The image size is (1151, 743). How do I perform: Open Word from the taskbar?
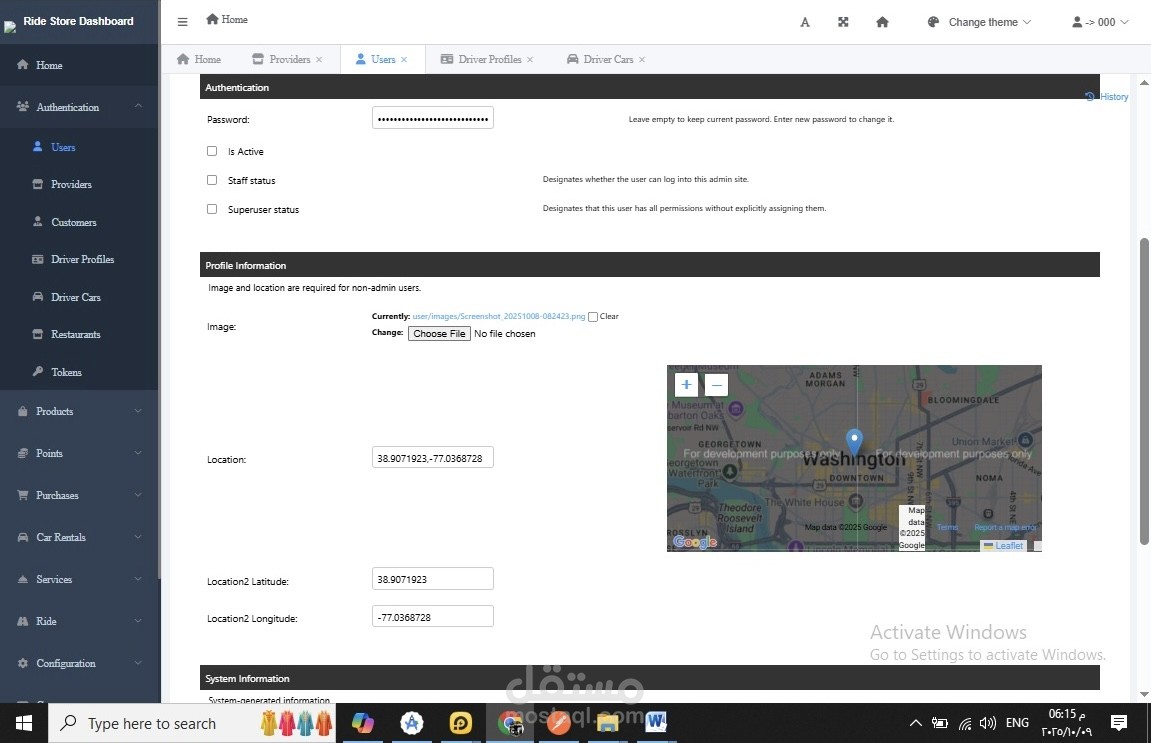pyautogui.click(x=656, y=723)
